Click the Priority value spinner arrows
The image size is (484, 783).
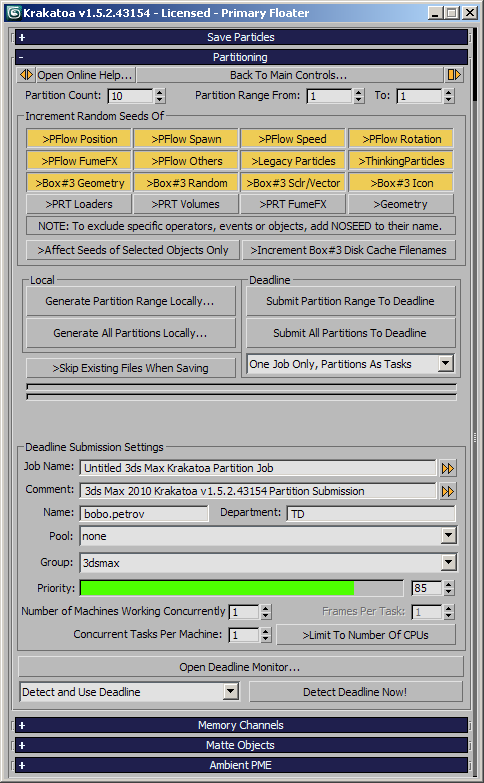coord(449,588)
